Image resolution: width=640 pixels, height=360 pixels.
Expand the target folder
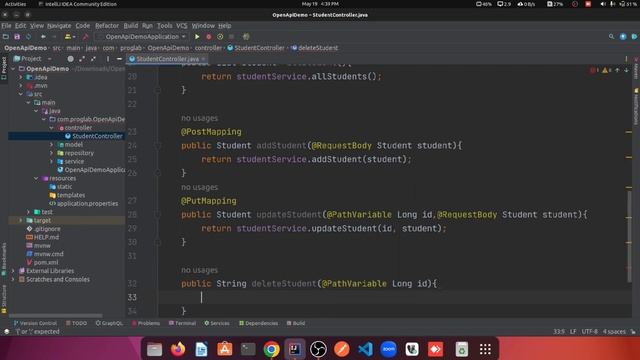point(21,220)
